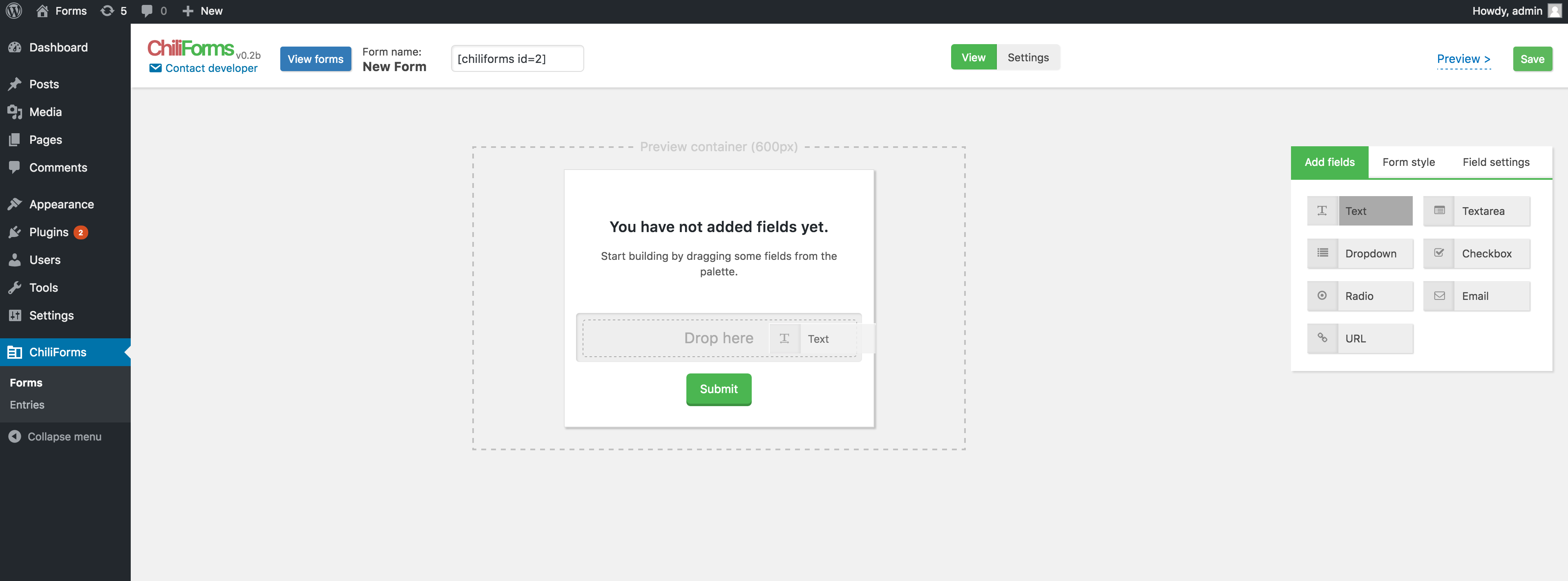Click the Contact developer link

click(211, 68)
